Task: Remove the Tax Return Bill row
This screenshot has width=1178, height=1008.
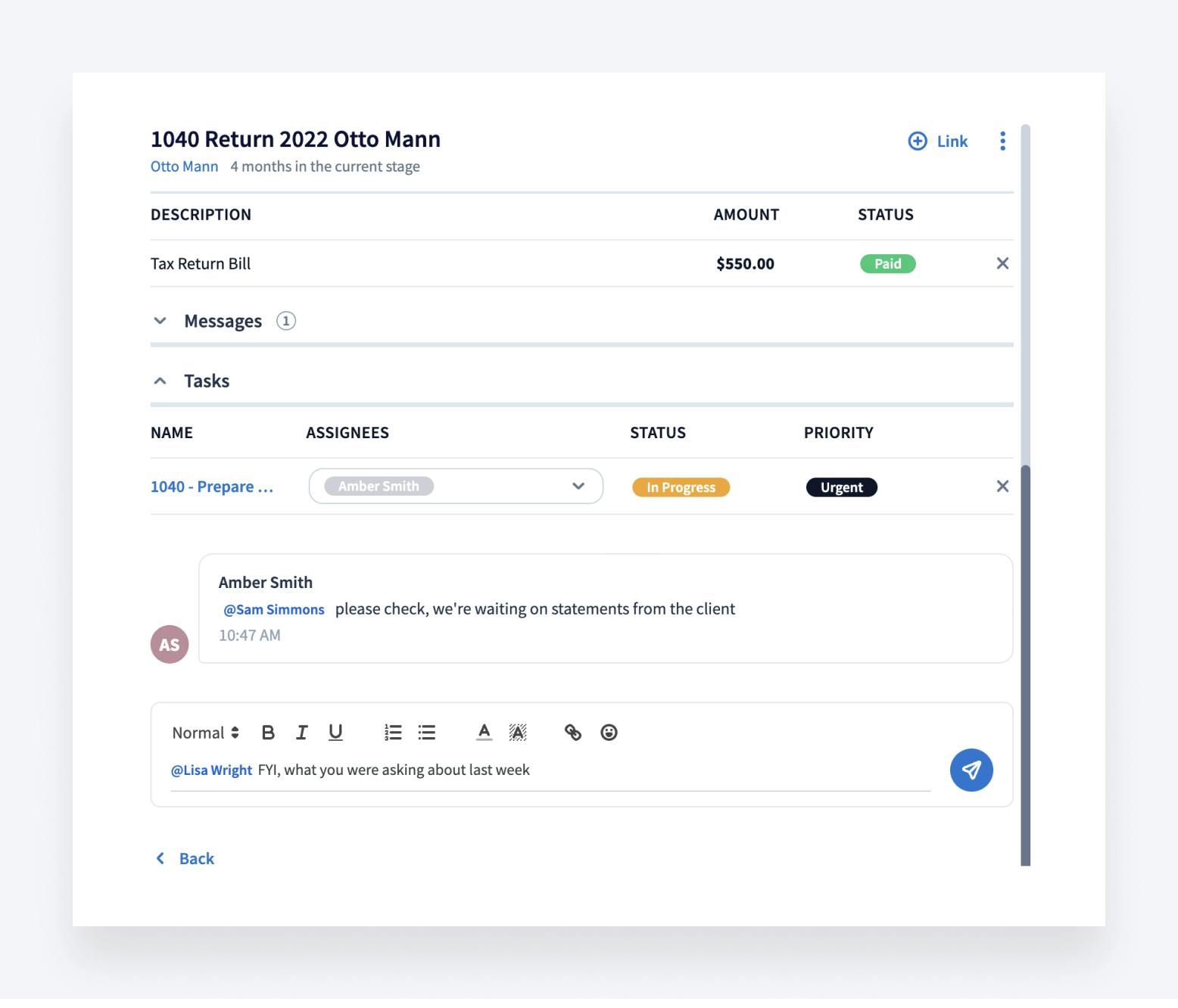Action: 1002,263
